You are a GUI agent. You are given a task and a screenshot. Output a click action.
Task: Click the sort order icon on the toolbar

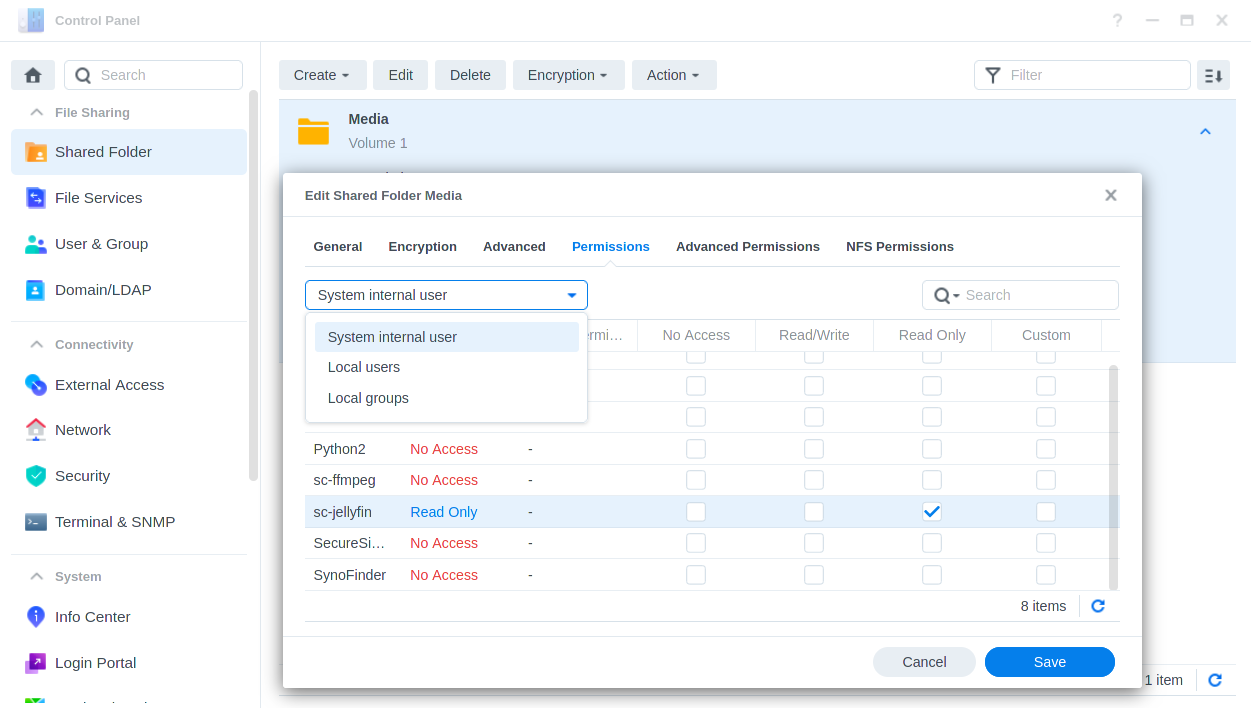[x=1213, y=75]
